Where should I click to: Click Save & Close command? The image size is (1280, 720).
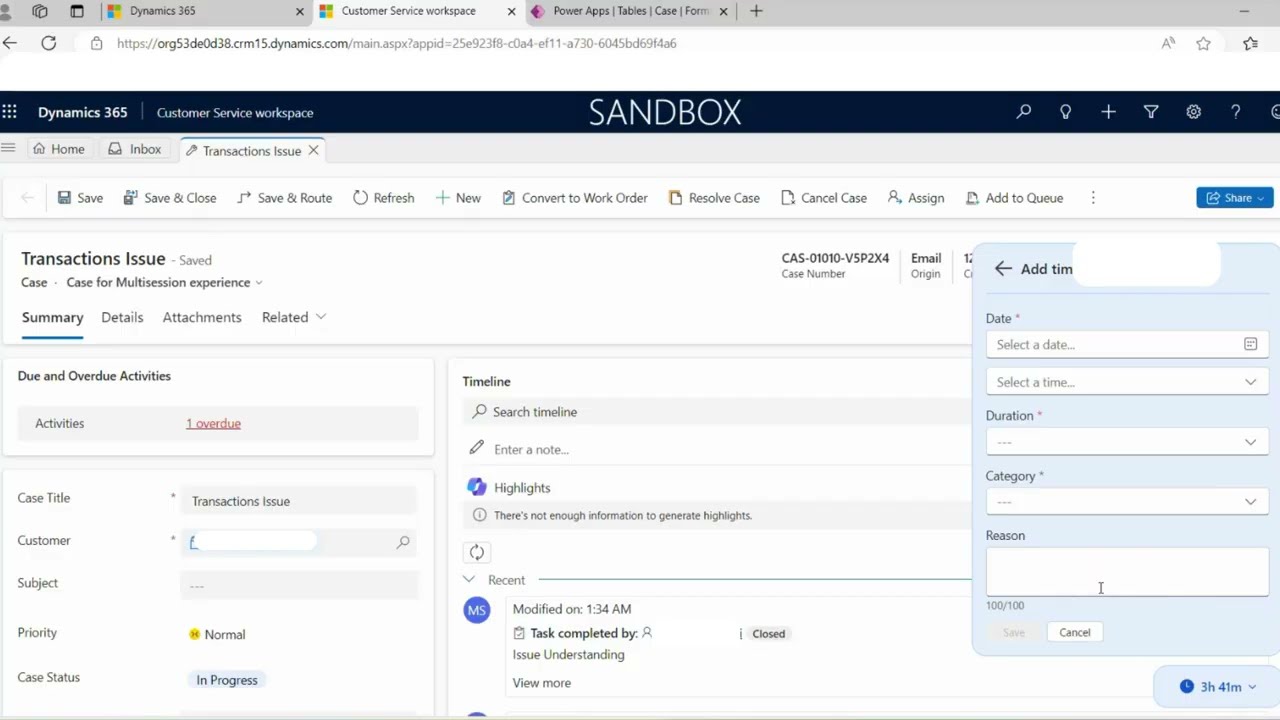170,198
